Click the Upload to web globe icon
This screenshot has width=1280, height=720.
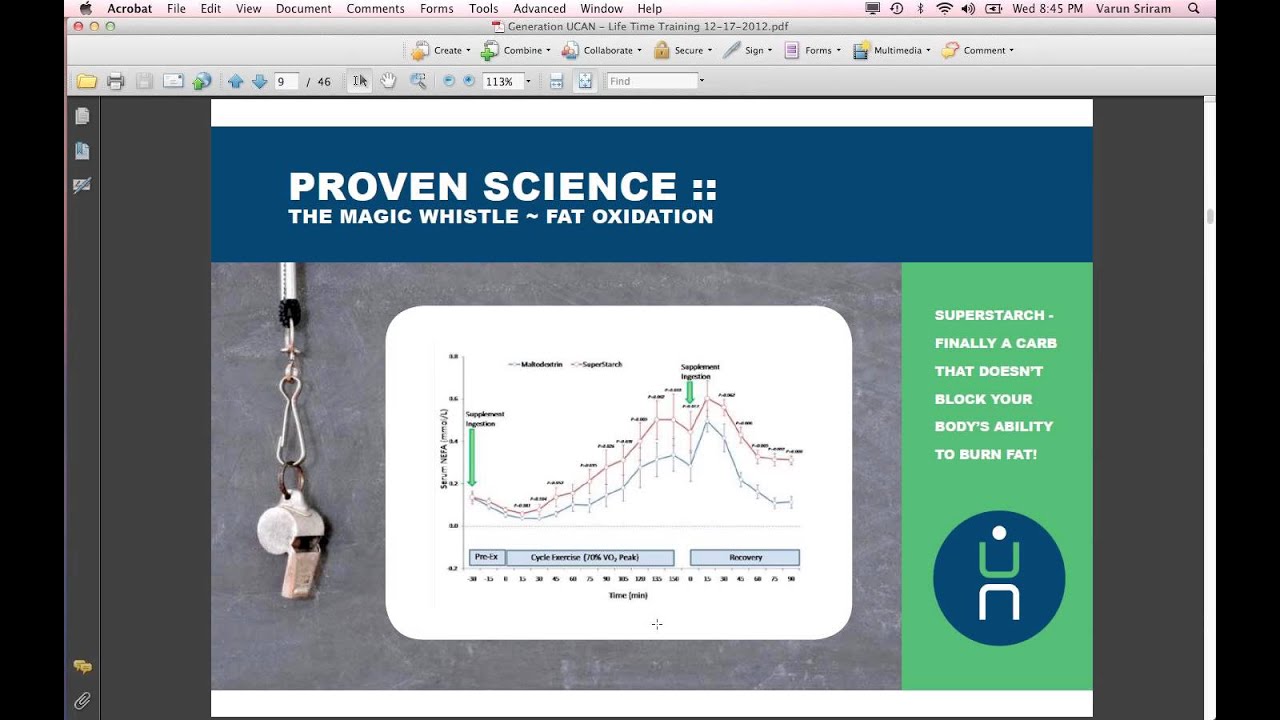(x=202, y=81)
